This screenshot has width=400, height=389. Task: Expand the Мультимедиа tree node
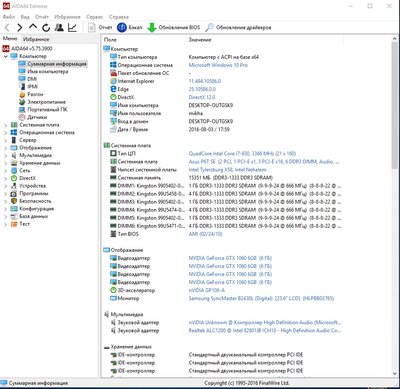pyautogui.click(x=6, y=156)
